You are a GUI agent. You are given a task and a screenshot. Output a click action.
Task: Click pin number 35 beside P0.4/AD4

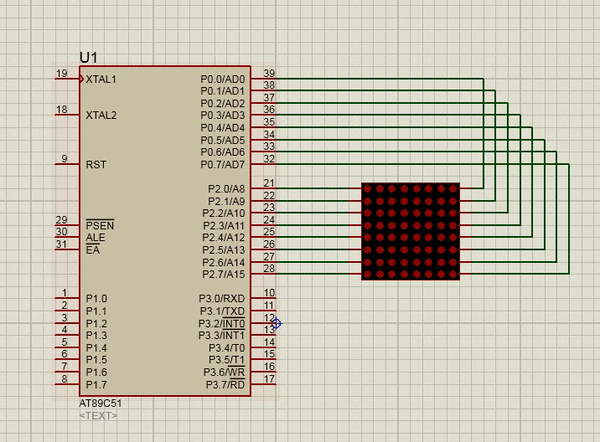pyautogui.click(x=269, y=122)
